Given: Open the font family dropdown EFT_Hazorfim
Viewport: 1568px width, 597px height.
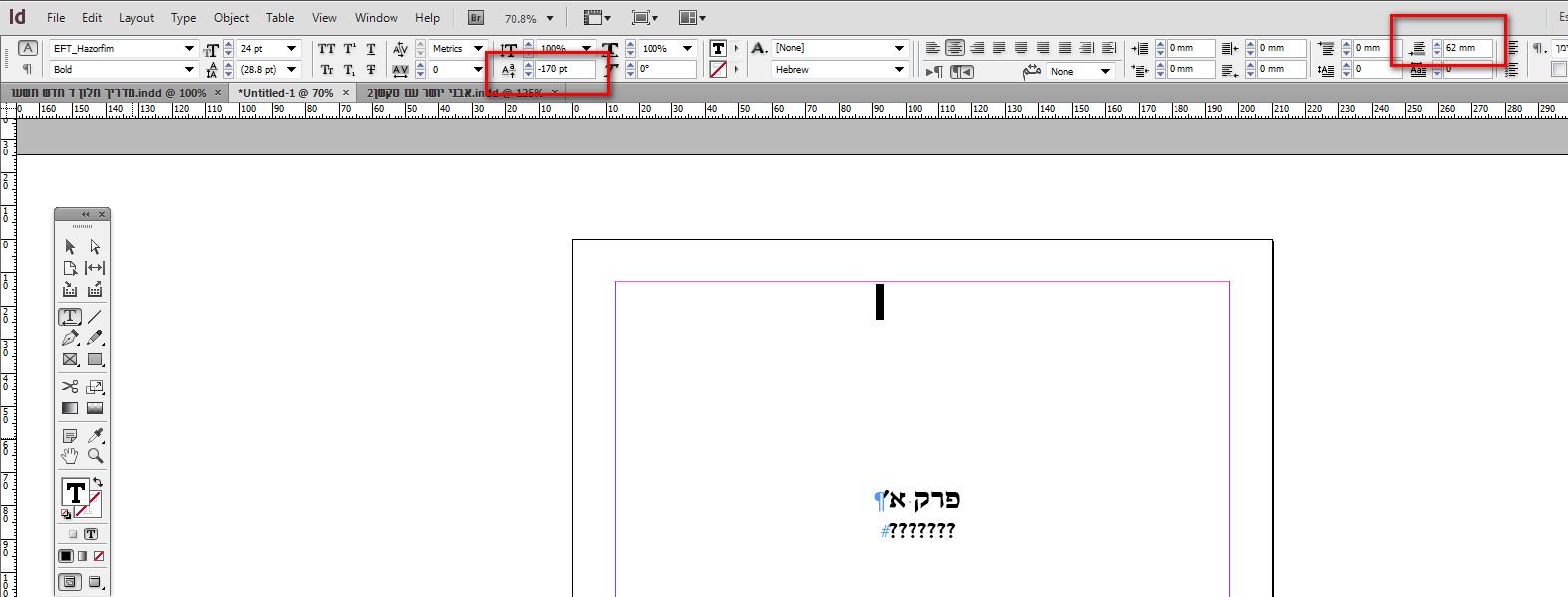Looking at the screenshot, I should point(189,48).
